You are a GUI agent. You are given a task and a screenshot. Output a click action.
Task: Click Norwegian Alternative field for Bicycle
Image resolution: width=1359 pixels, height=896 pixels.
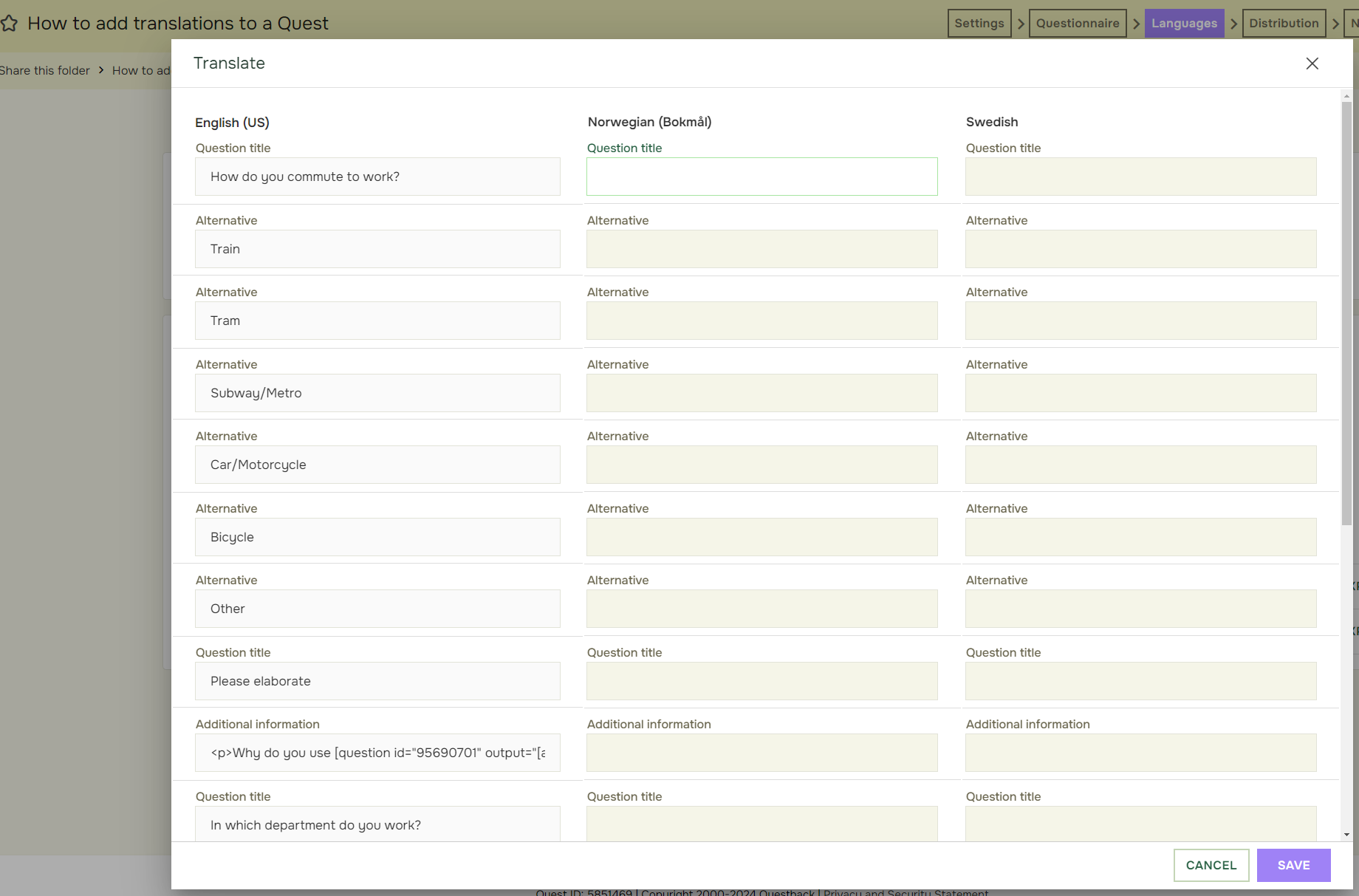coord(761,537)
